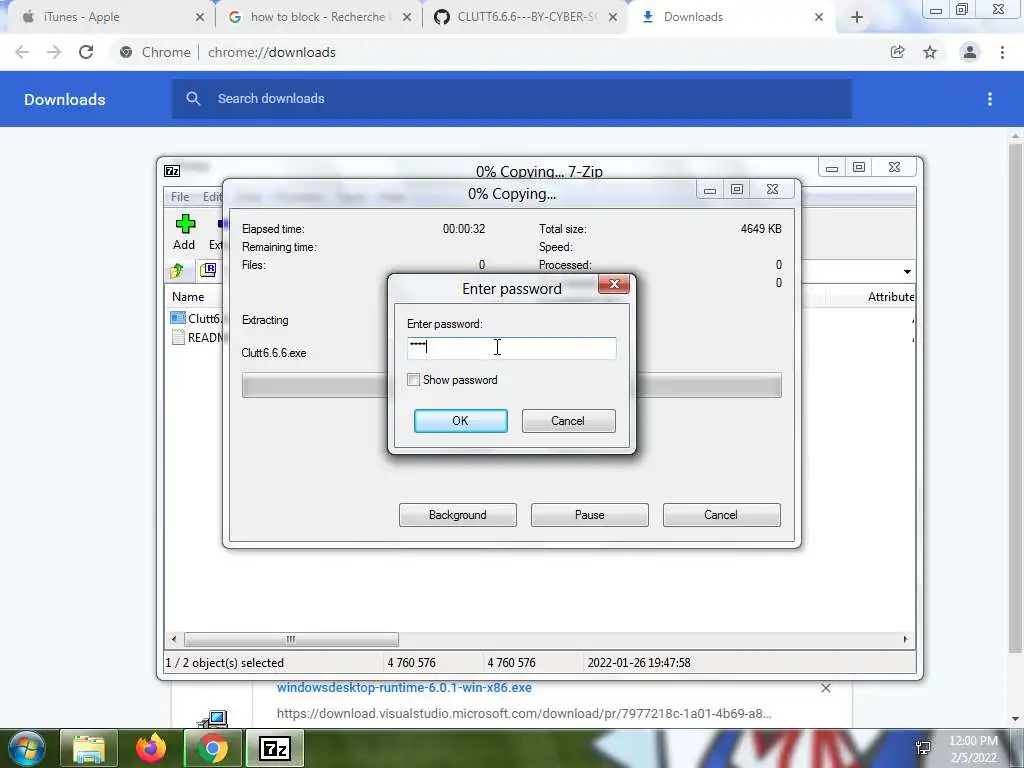Click the 7-Zip Add toolbar icon
Viewport: 1024px width, 768px height.
(185, 232)
